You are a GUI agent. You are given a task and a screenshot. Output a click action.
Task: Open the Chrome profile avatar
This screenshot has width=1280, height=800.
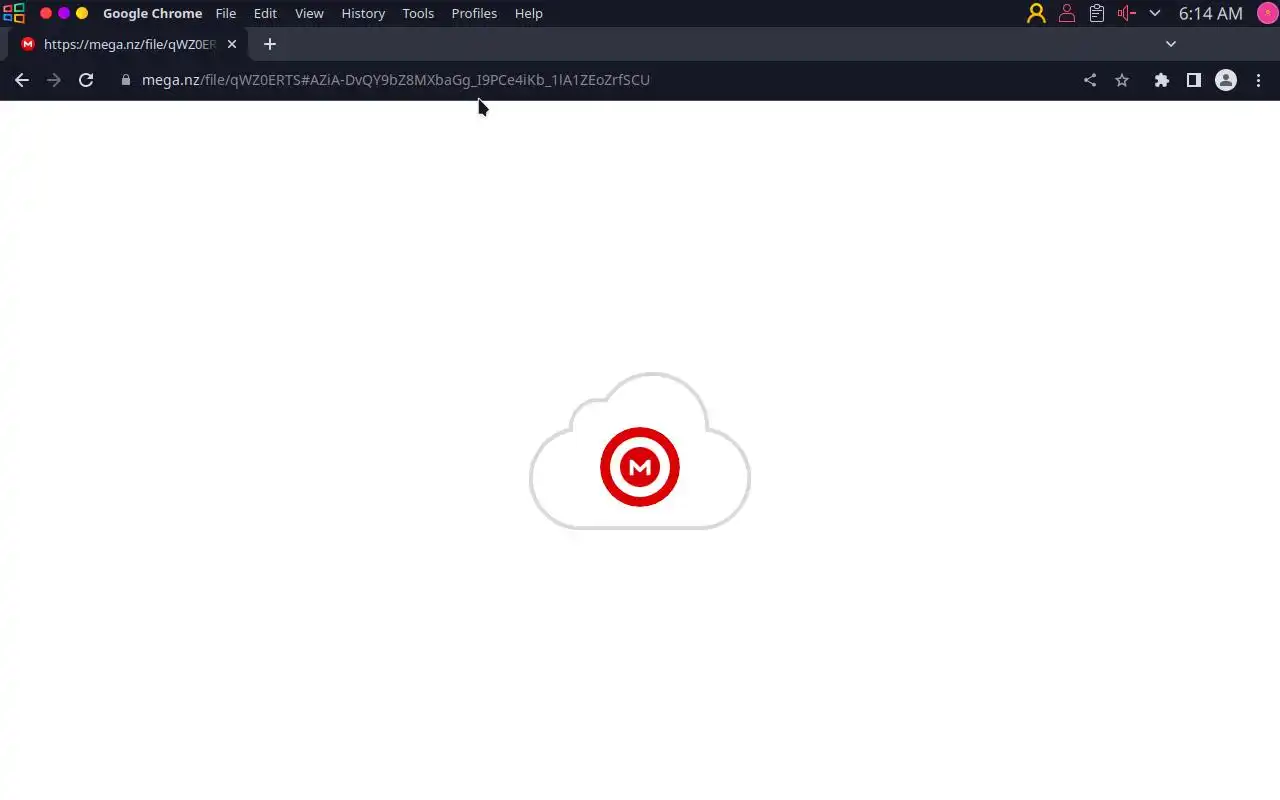[x=1226, y=80]
